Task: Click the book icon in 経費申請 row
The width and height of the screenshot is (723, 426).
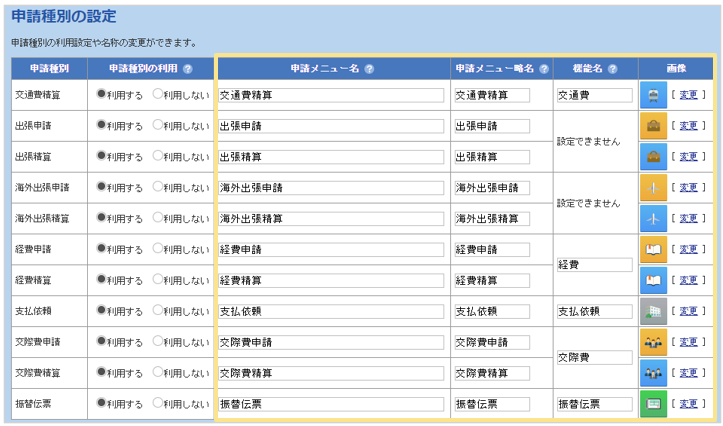Action: point(653,249)
